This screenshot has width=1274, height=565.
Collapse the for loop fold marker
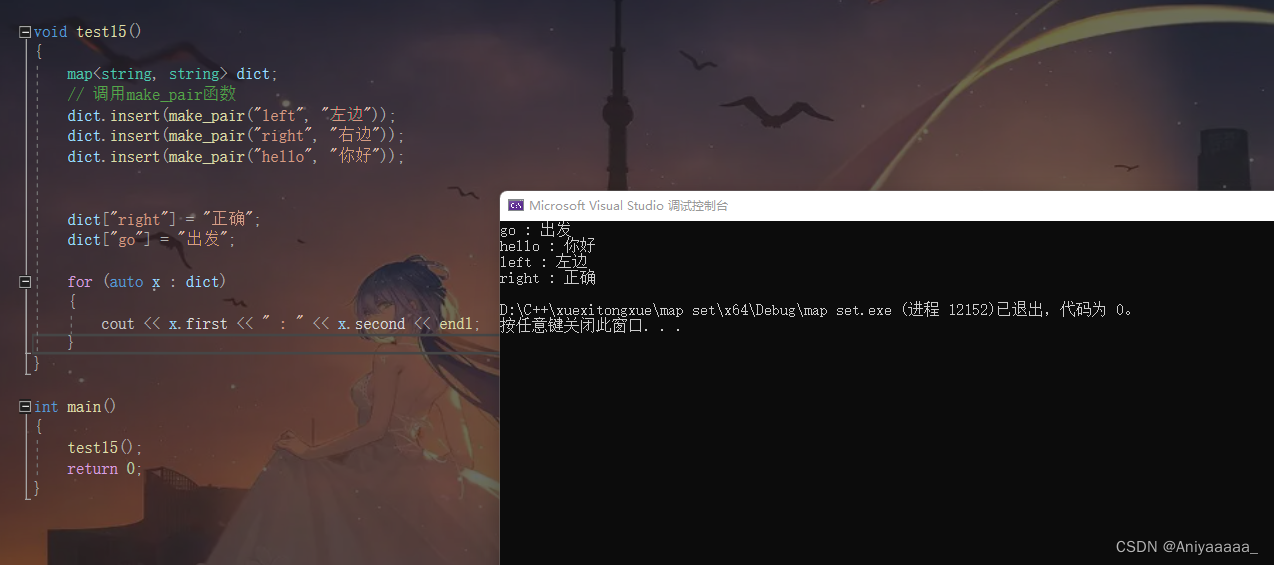[25, 282]
